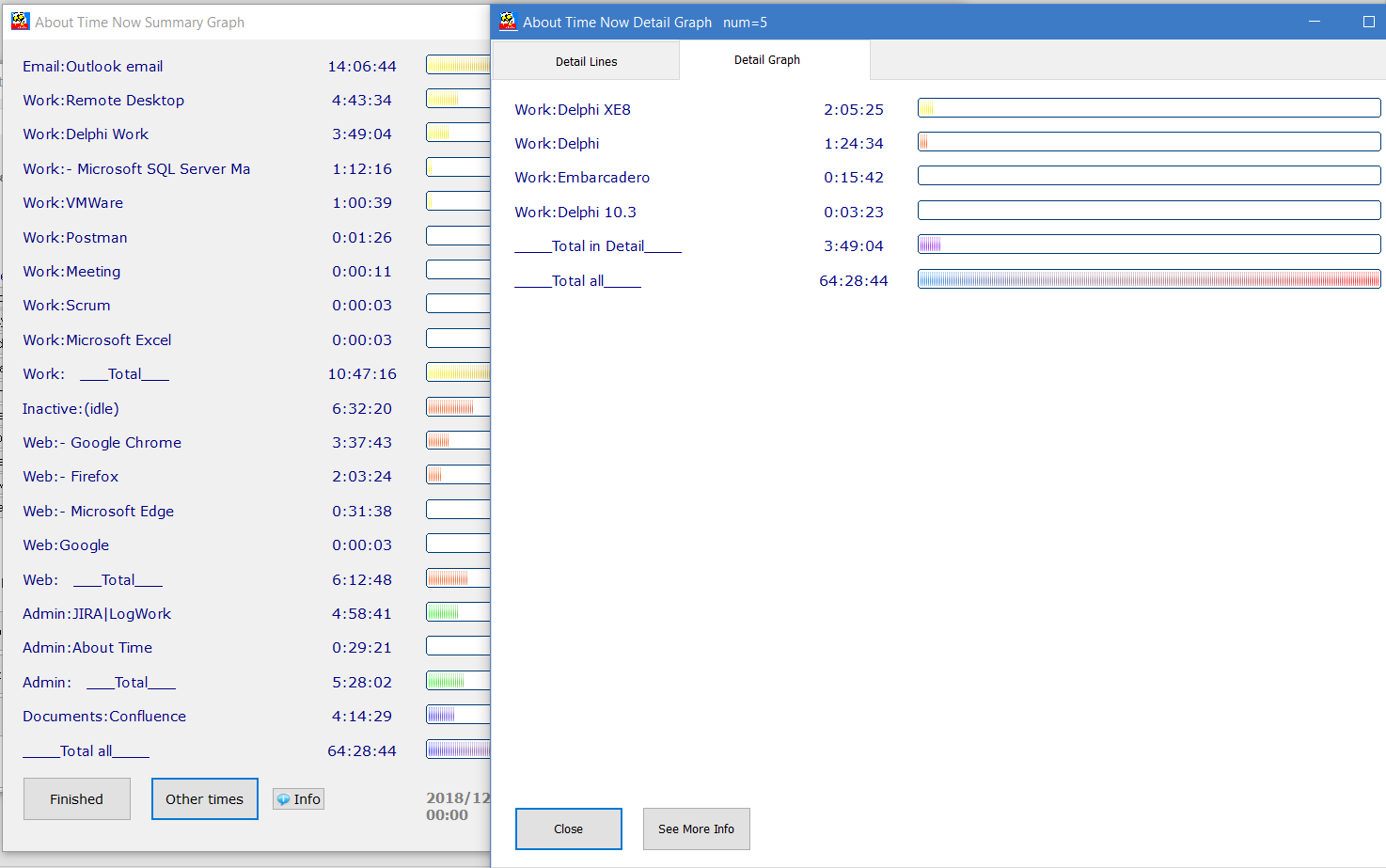This screenshot has width=1386, height=868.
Task: Maximize the Detail Graph window
Action: point(1368,22)
